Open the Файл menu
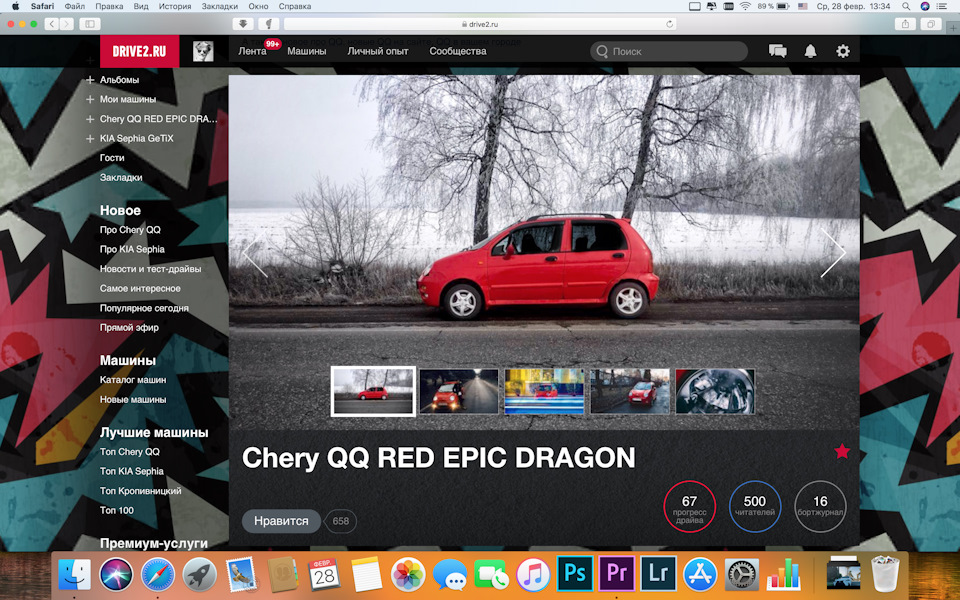 coord(75,6)
